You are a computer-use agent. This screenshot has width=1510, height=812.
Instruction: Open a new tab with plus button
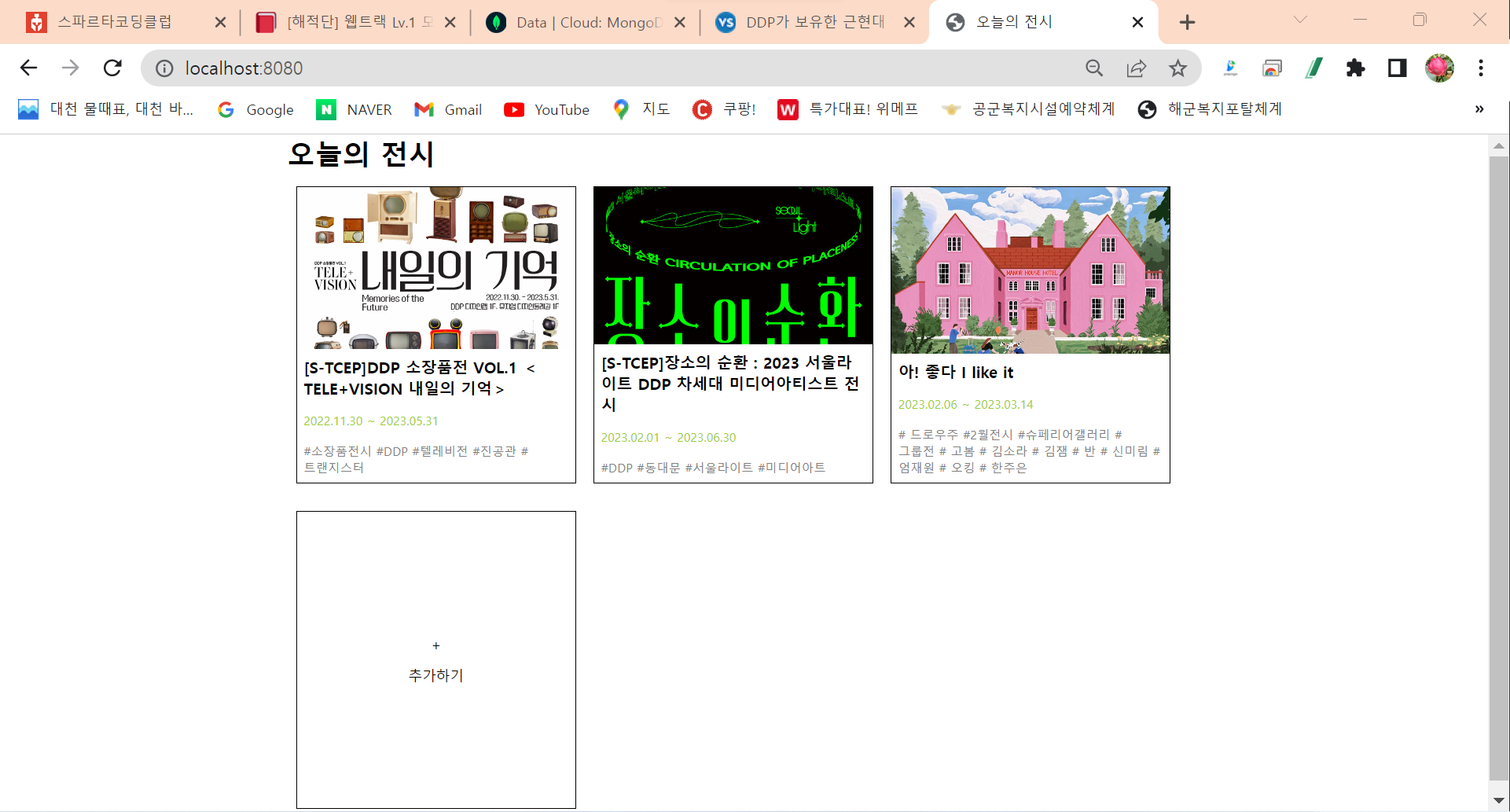tap(1187, 22)
